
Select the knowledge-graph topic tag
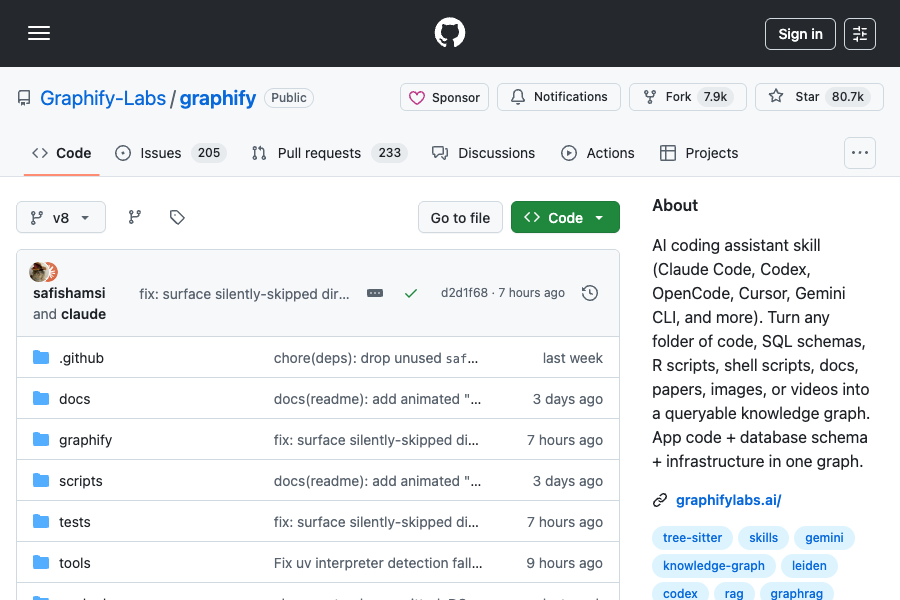click(713, 566)
